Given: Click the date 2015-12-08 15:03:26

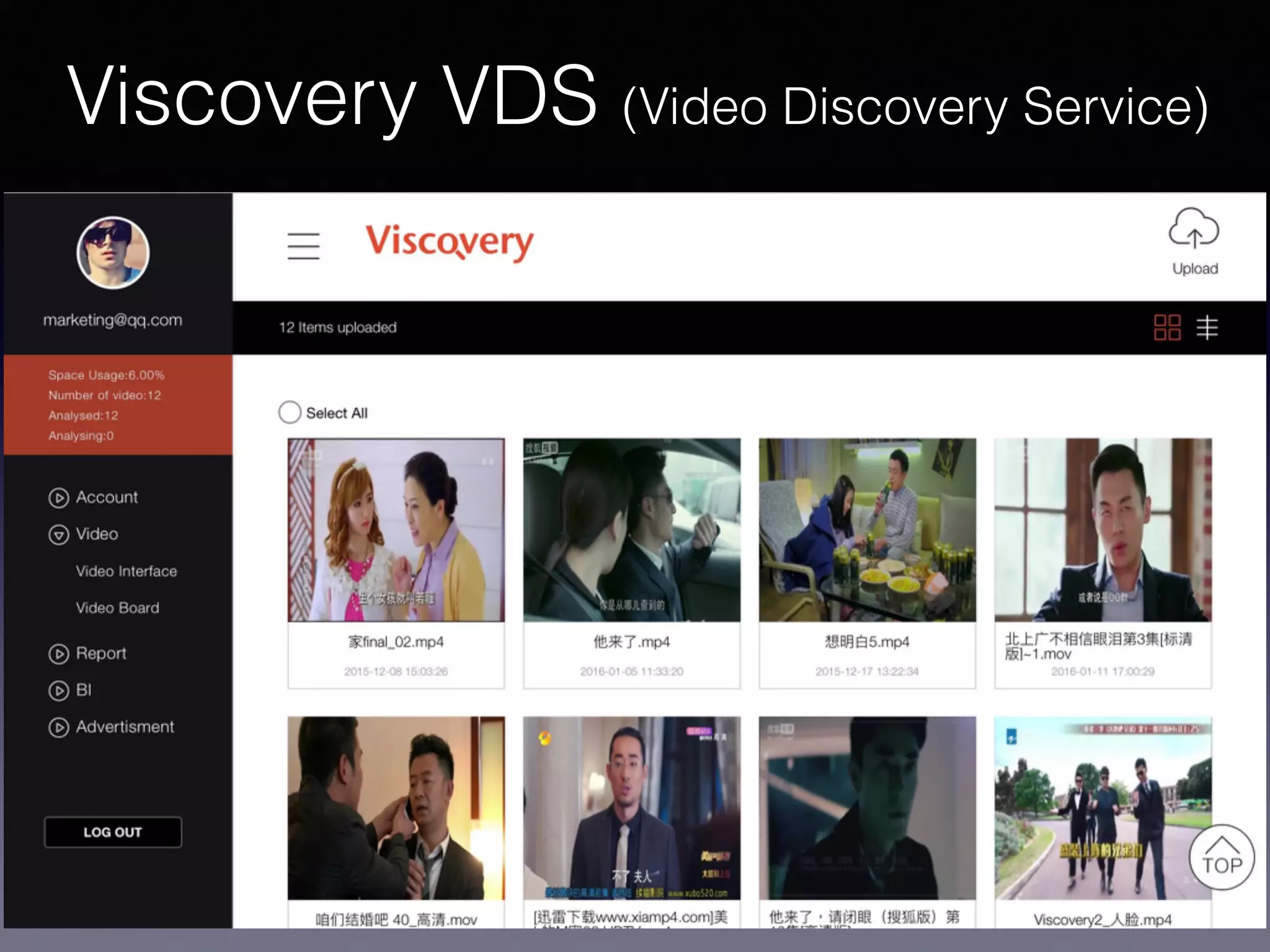Looking at the screenshot, I should tap(396, 671).
